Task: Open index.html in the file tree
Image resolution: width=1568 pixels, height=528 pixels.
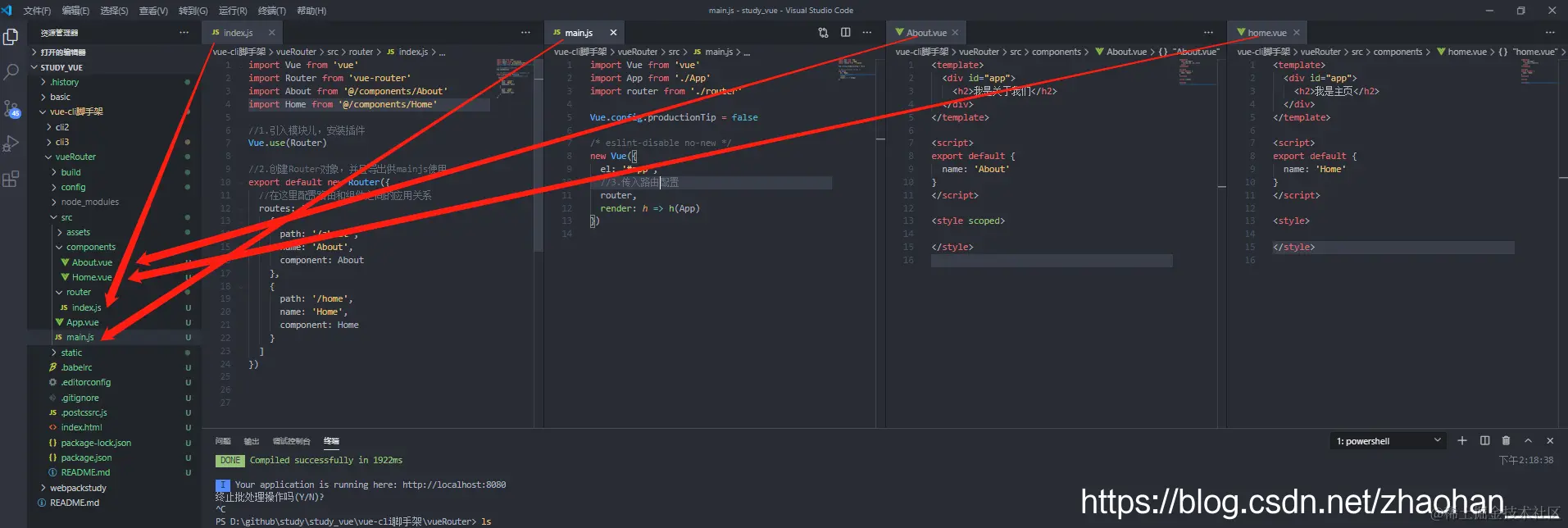Action: coord(114,427)
